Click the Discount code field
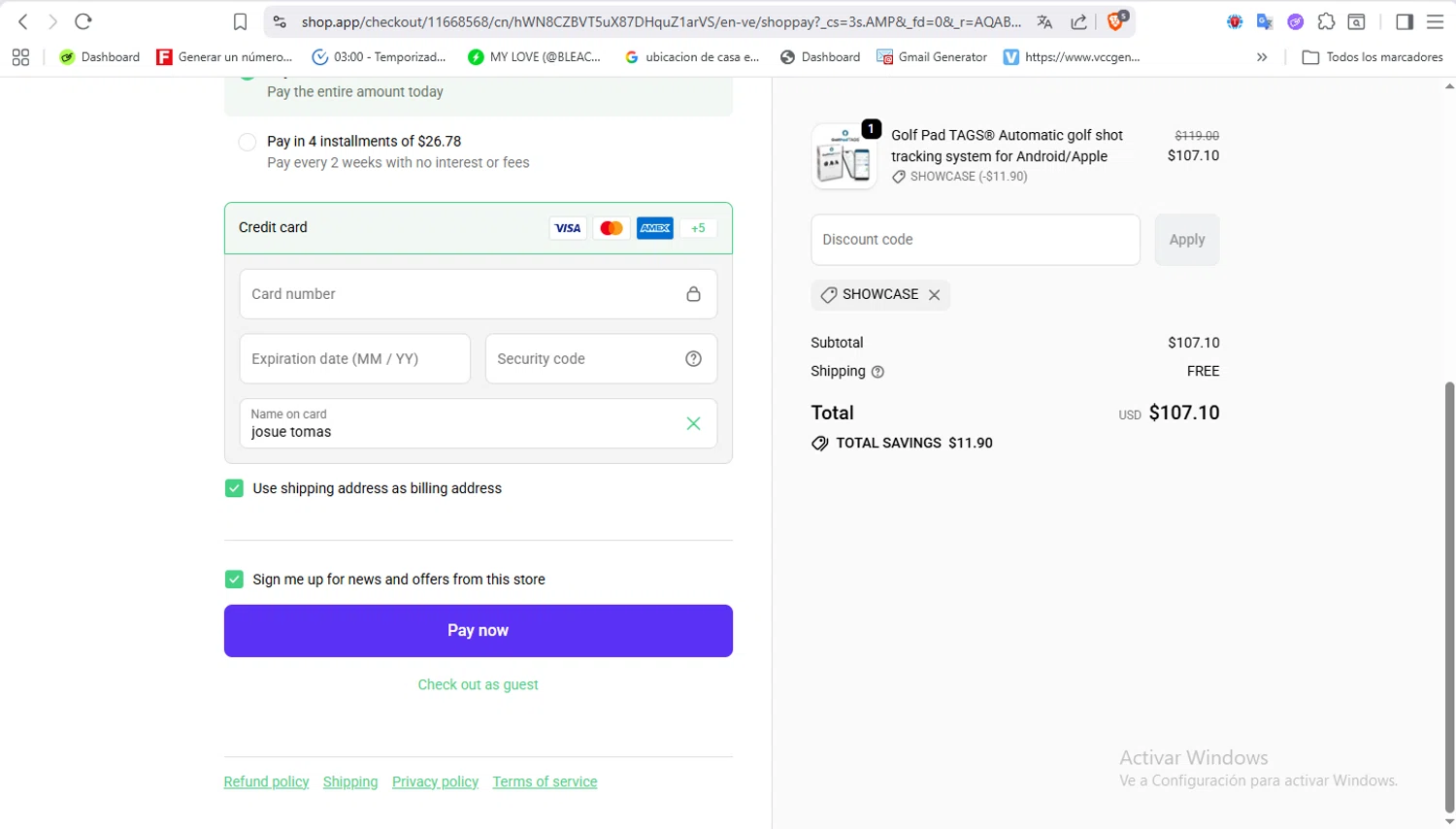The image size is (1456, 829). pyautogui.click(x=976, y=240)
